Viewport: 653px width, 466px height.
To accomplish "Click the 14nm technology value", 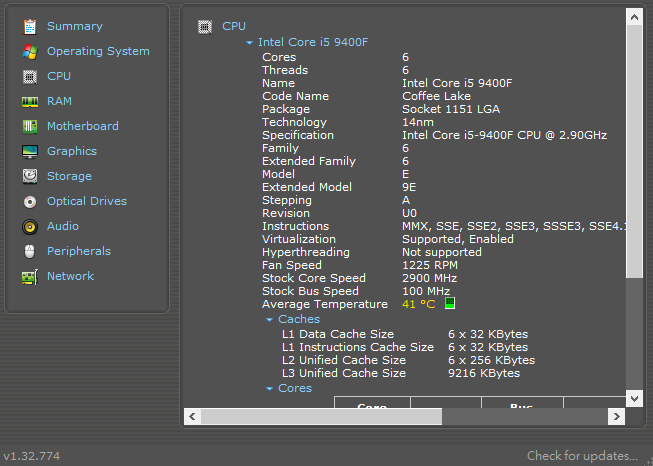I will click(x=417, y=122).
